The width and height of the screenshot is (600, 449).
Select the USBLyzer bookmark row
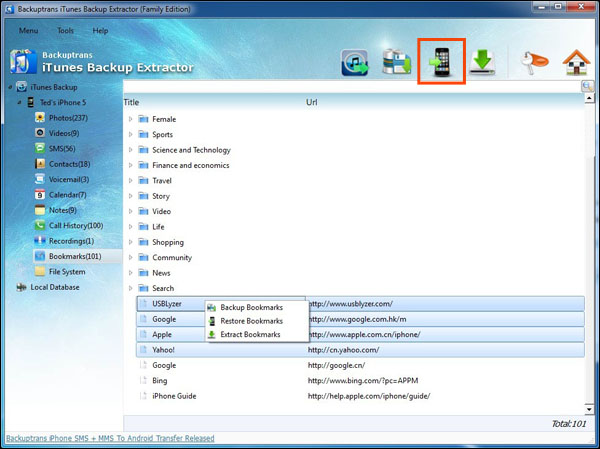360,304
